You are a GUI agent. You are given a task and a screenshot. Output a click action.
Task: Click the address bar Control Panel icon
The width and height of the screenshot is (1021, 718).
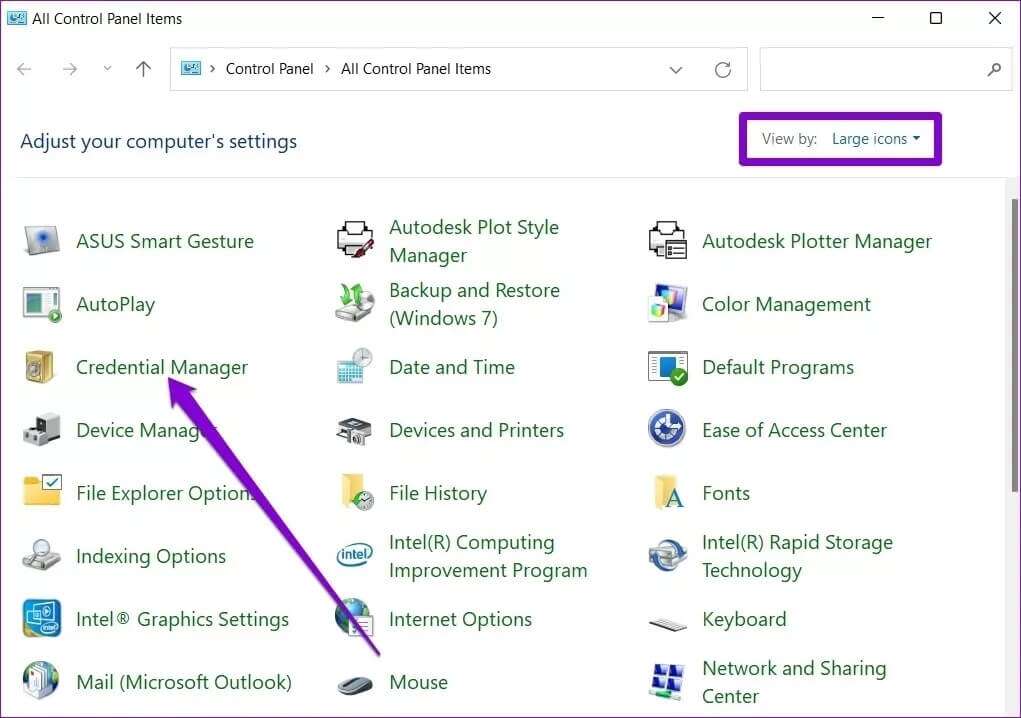point(191,68)
